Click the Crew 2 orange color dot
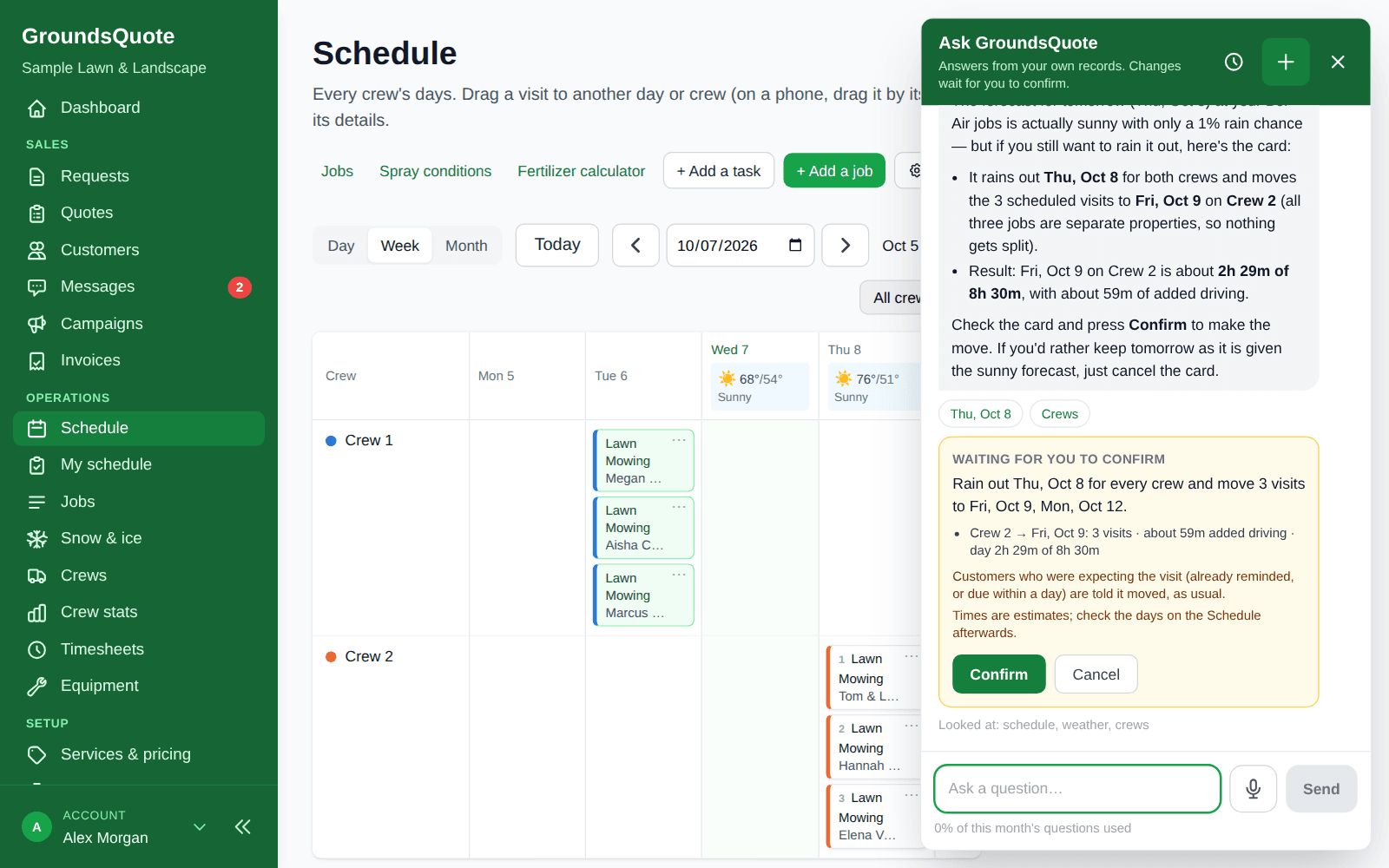The width and height of the screenshot is (1389, 868). pos(331,657)
